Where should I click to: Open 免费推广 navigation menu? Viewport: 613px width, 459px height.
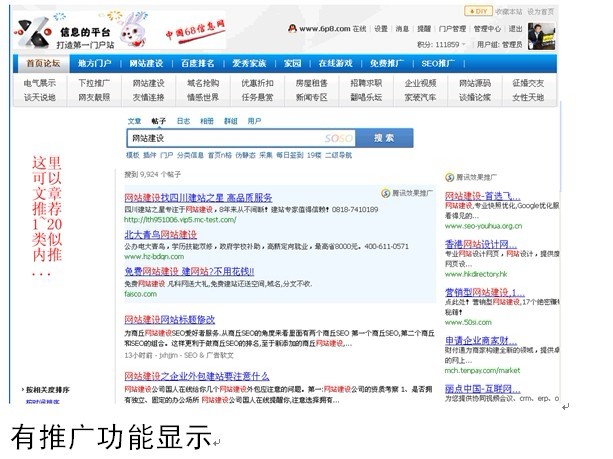(387, 63)
